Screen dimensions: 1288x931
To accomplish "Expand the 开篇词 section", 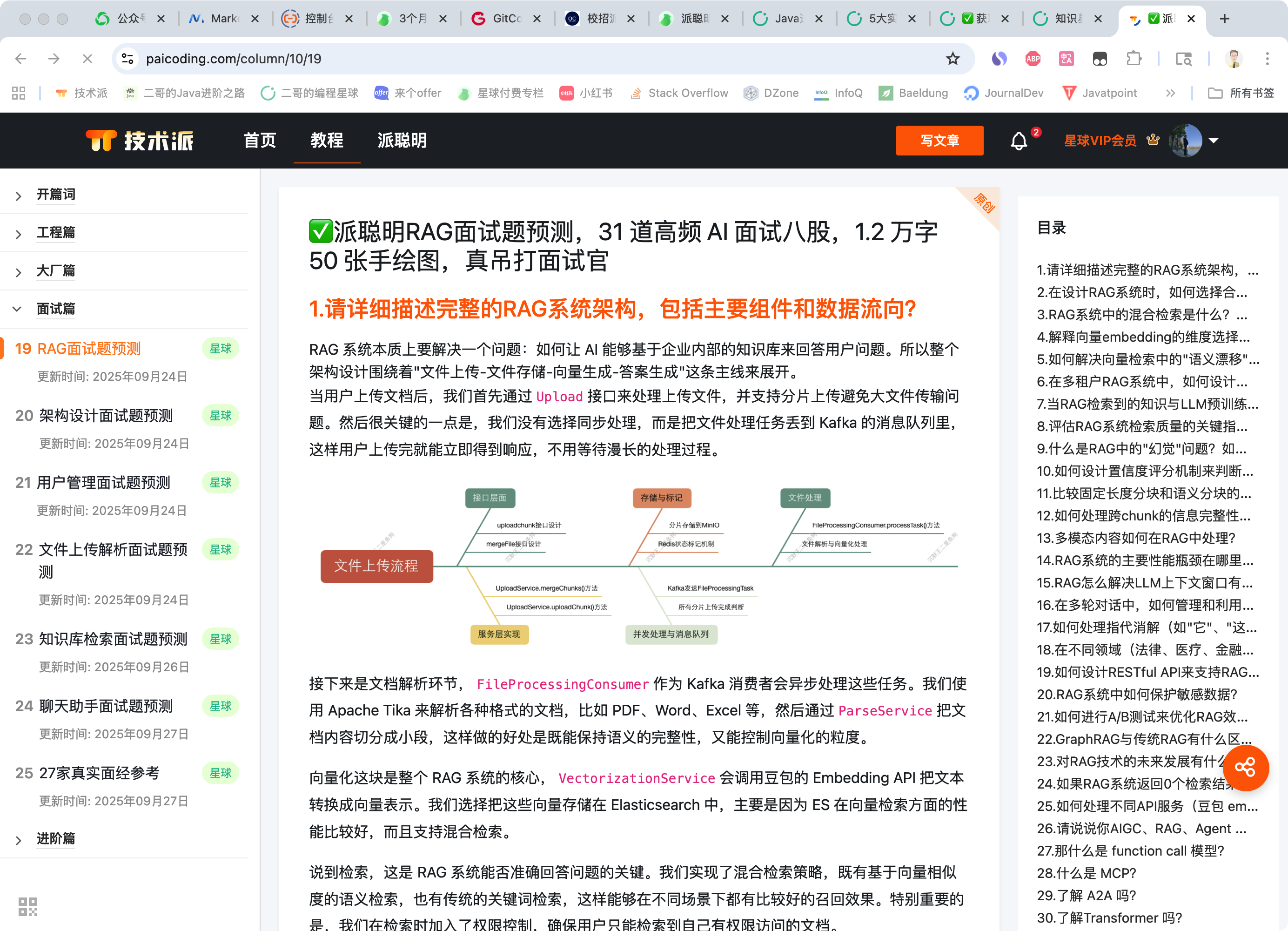I will click(x=55, y=195).
